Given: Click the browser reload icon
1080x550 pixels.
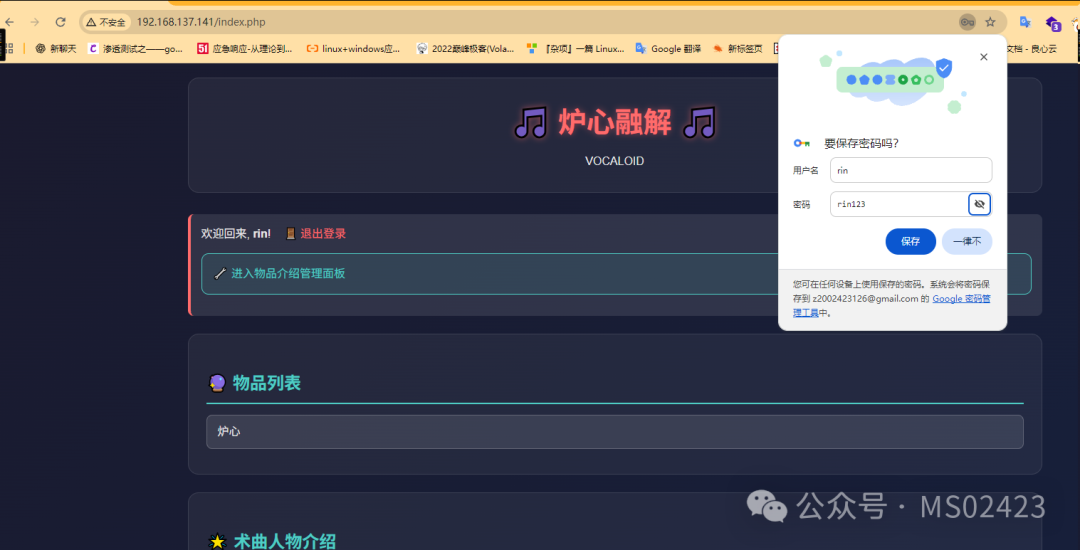Looking at the screenshot, I should point(61,22).
